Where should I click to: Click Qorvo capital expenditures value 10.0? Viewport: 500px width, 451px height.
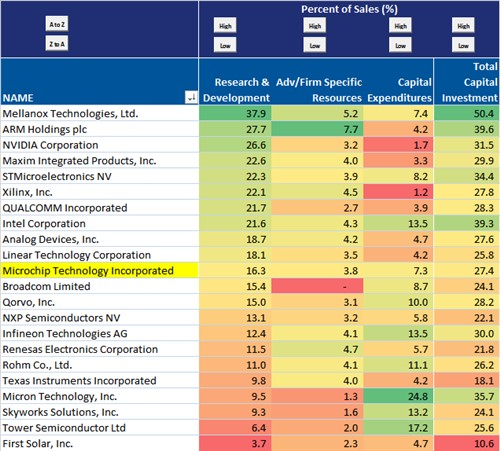(399, 302)
